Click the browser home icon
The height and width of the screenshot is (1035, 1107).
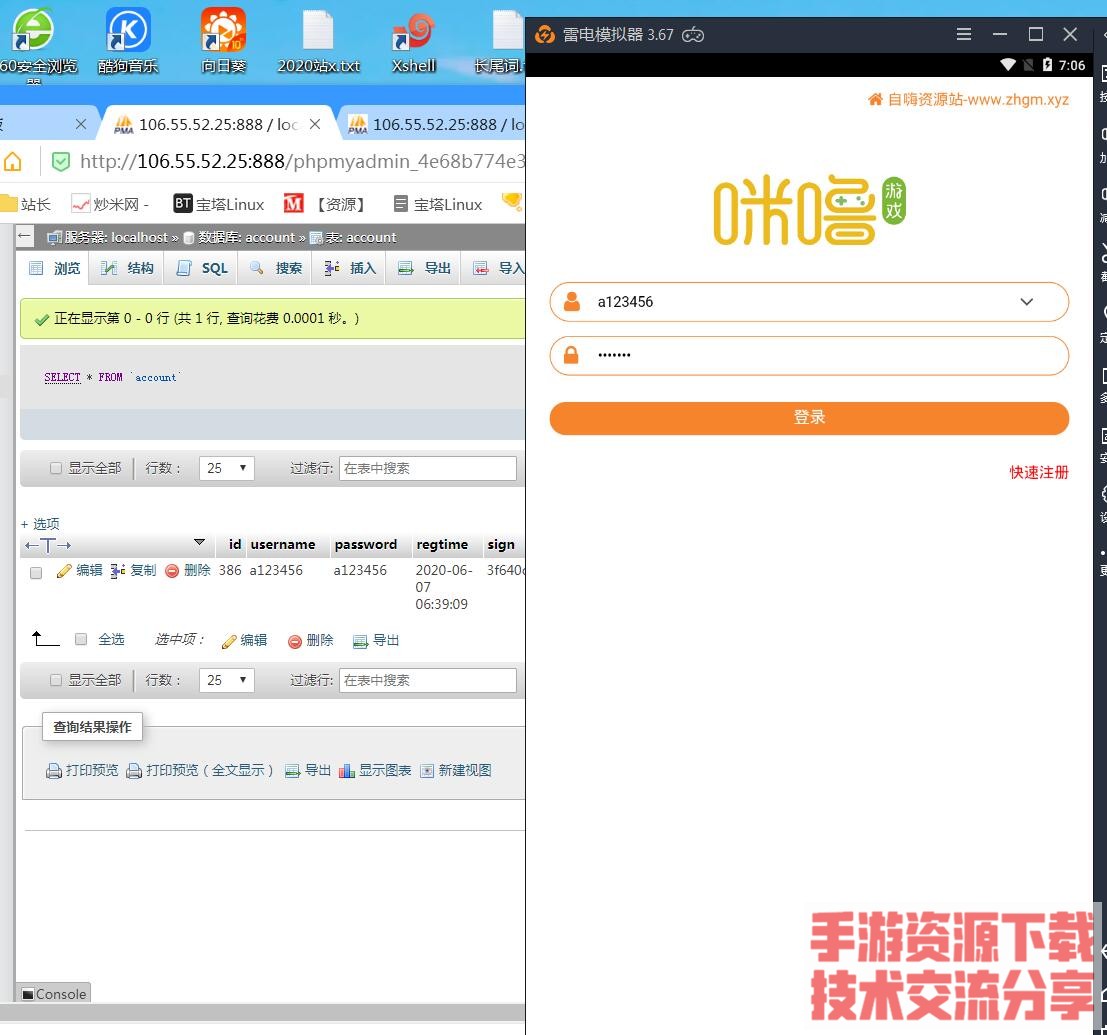point(13,161)
